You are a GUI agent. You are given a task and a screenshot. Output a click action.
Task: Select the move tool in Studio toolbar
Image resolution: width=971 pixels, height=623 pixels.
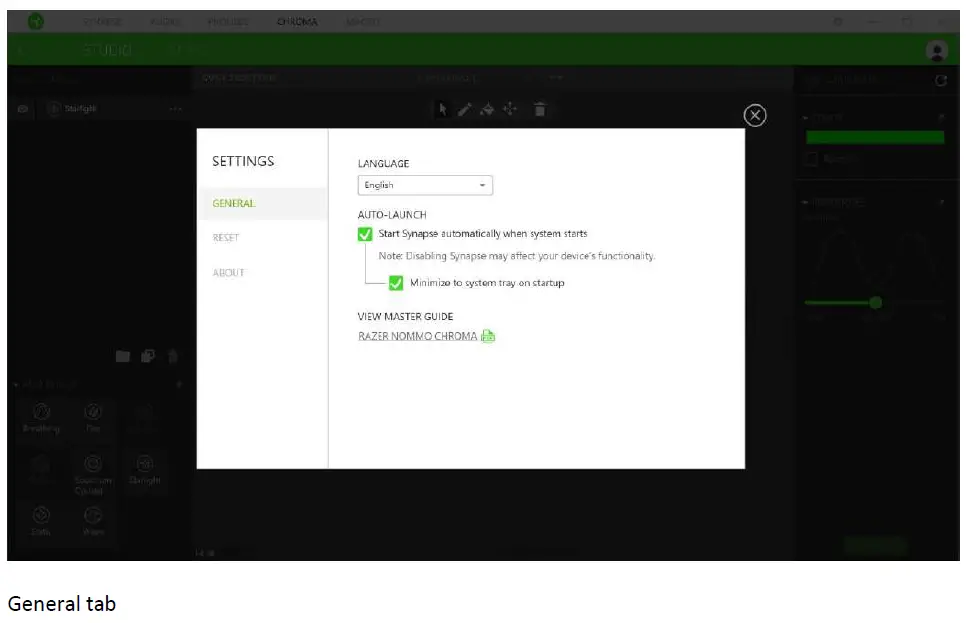pos(512,110)
